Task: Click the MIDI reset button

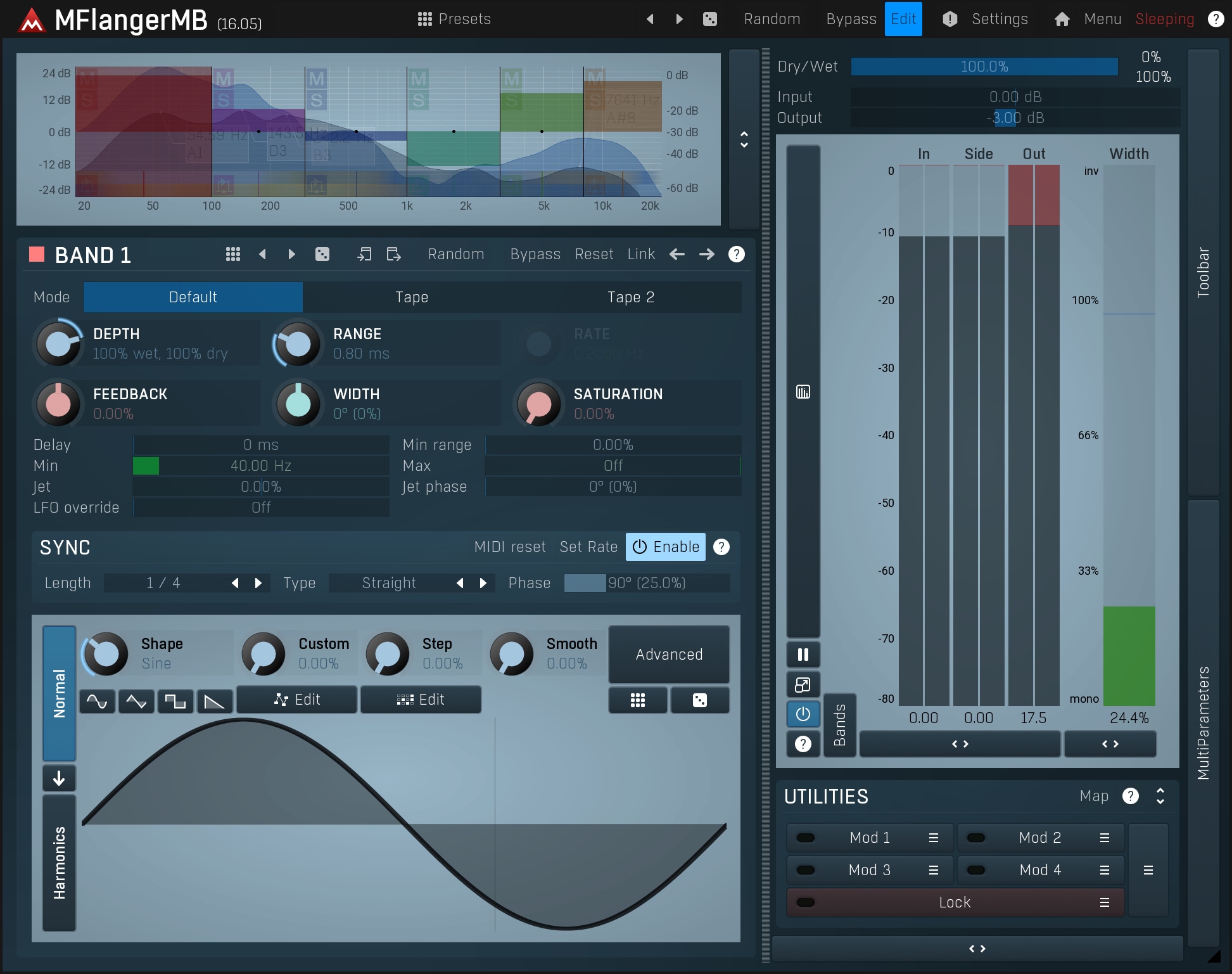Action: click(510, 547)
